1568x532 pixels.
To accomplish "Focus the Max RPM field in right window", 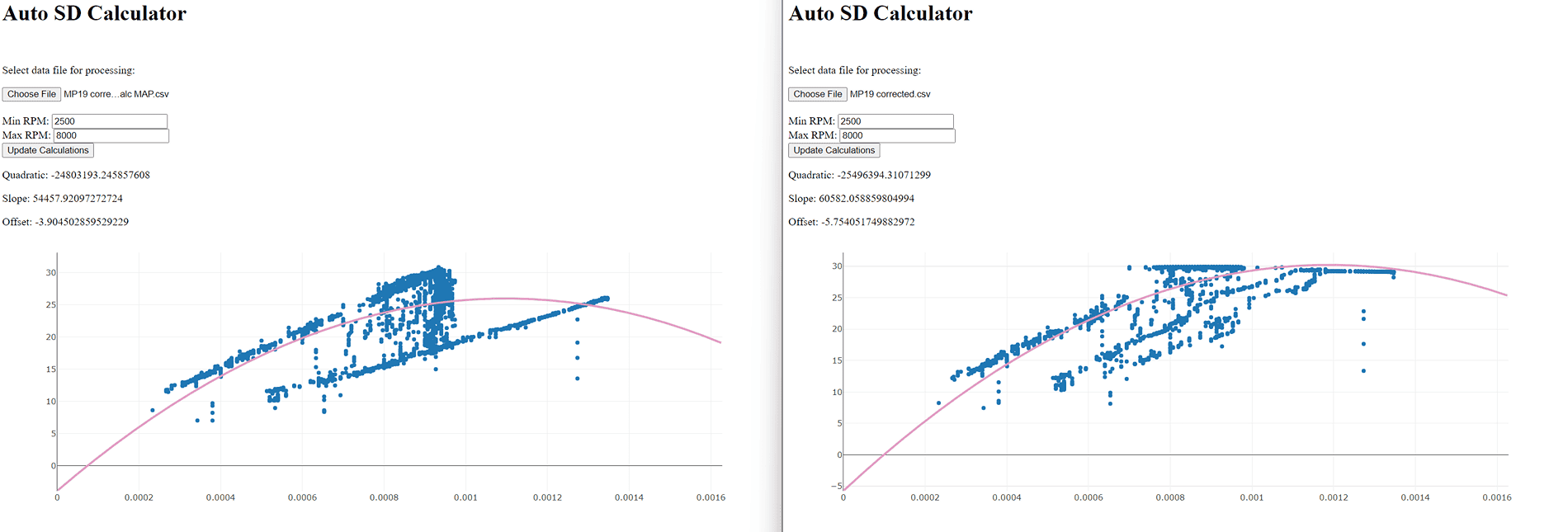I will 897,136.
